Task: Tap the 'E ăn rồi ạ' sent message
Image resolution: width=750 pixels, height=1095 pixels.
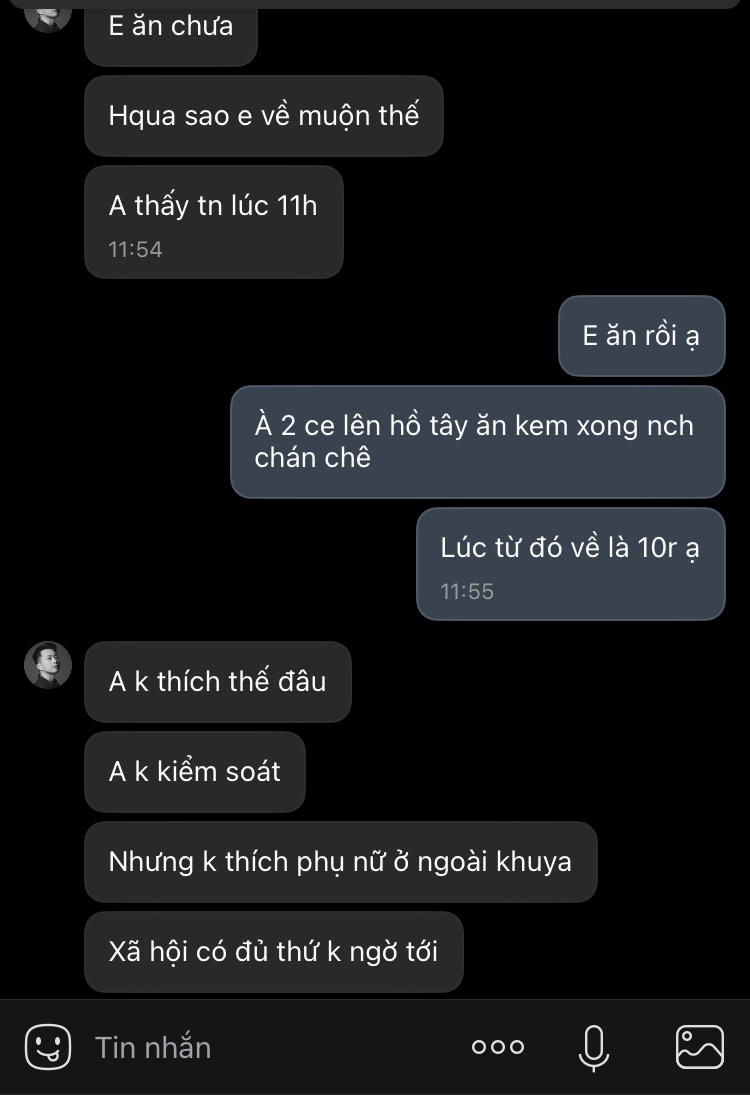Action: (641, 336)
